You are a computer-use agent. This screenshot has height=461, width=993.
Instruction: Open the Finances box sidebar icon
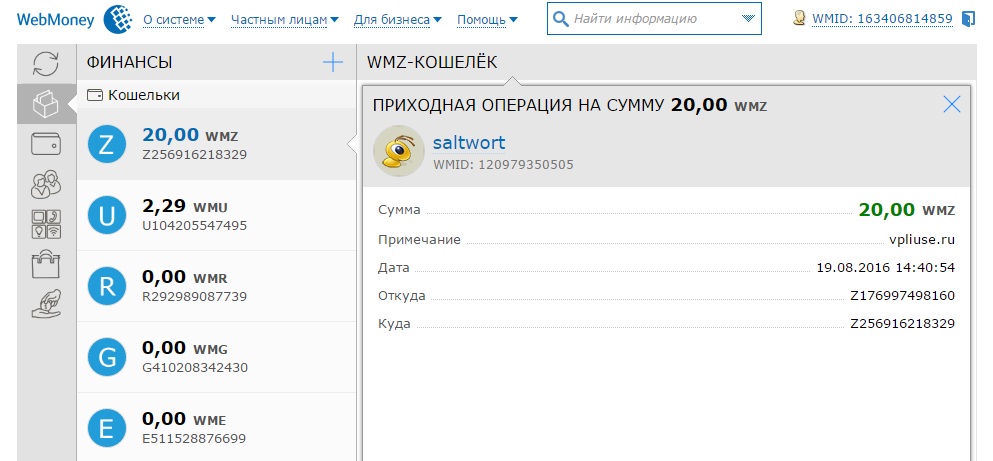coord(46,103)
